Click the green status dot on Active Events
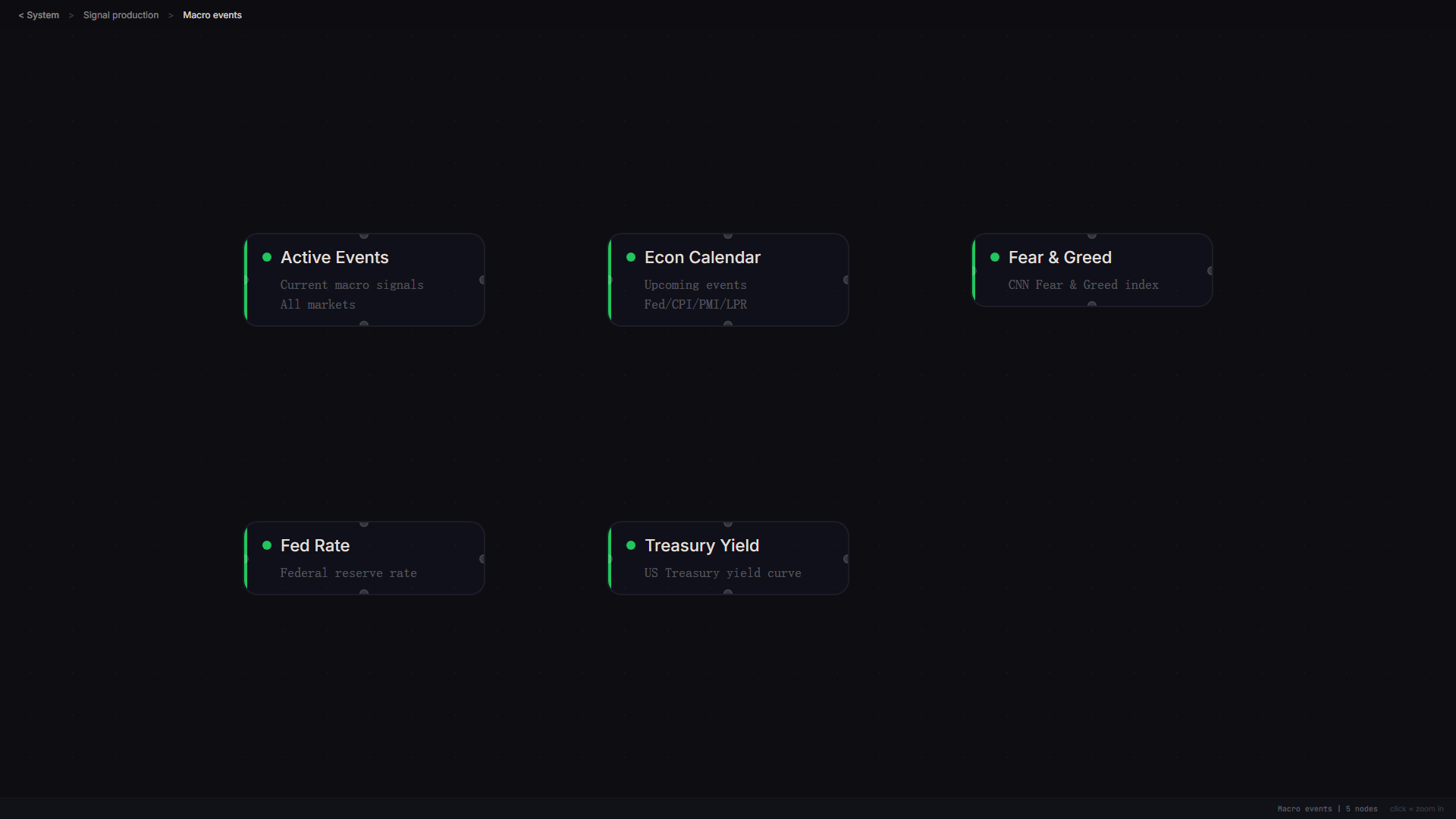The height and width of the screenshot is (819, 1456). (267, 257)
